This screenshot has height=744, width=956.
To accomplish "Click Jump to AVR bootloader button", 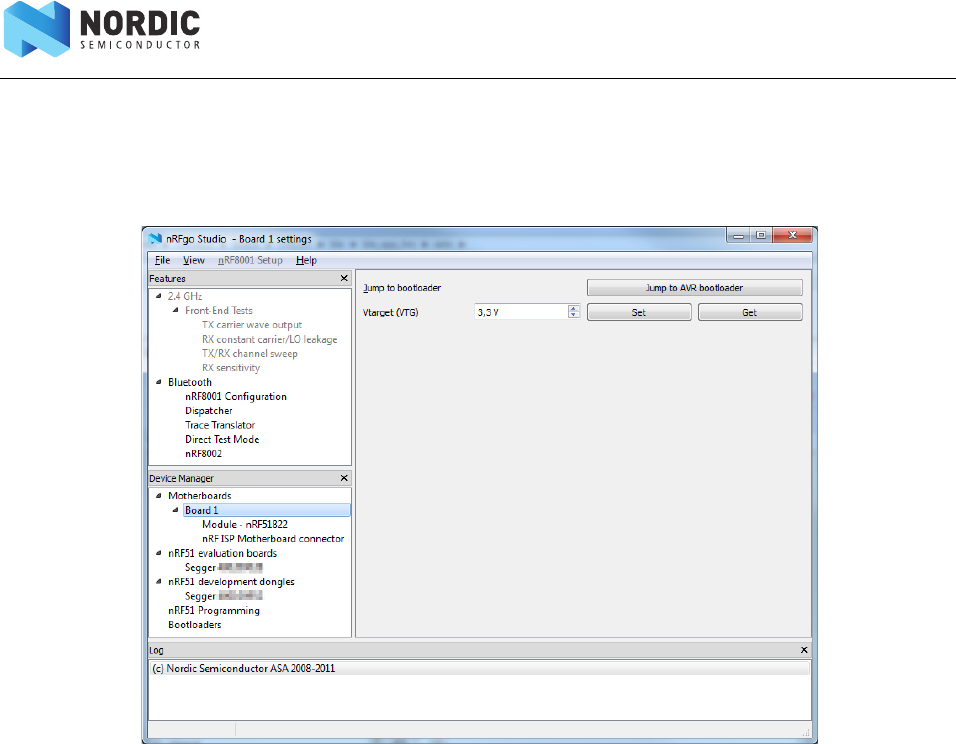I will 694,288.
